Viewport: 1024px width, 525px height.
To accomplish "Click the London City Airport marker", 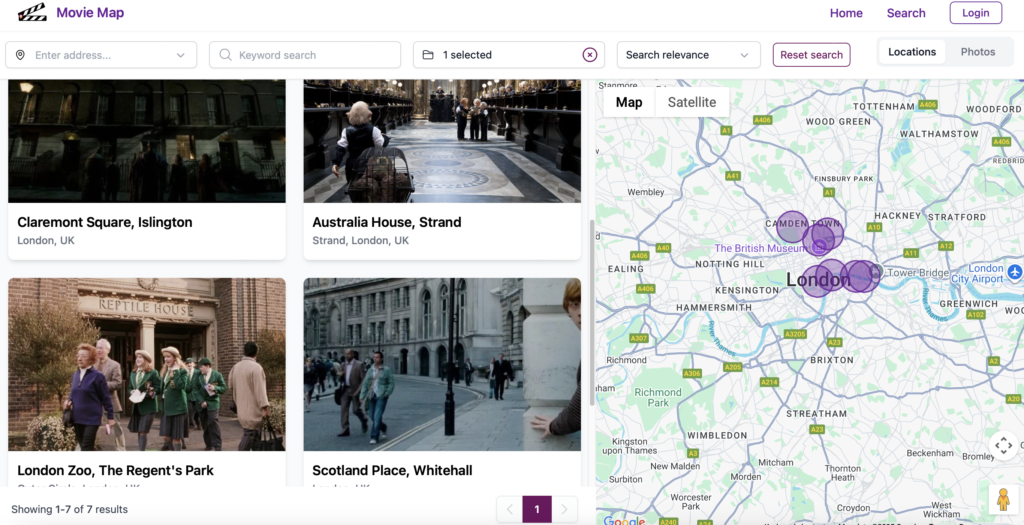I will pyautogui.click(x=1015, y=272).
